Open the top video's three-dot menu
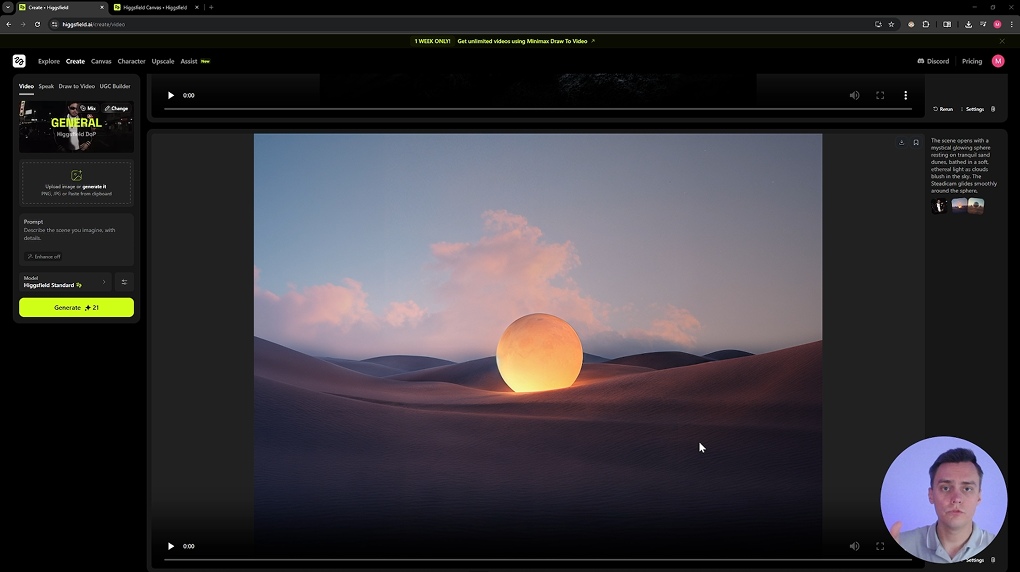The image size is (1020, 572). tap(906, 95)
